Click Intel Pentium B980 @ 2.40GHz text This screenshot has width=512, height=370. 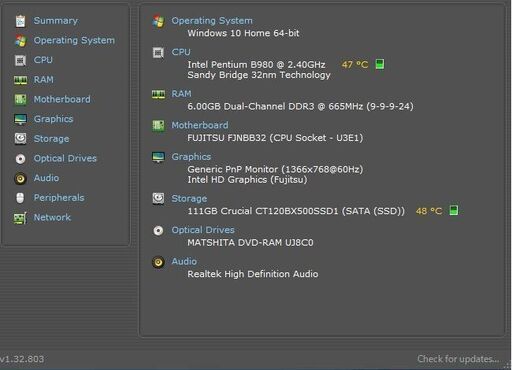tap(256, 64)
